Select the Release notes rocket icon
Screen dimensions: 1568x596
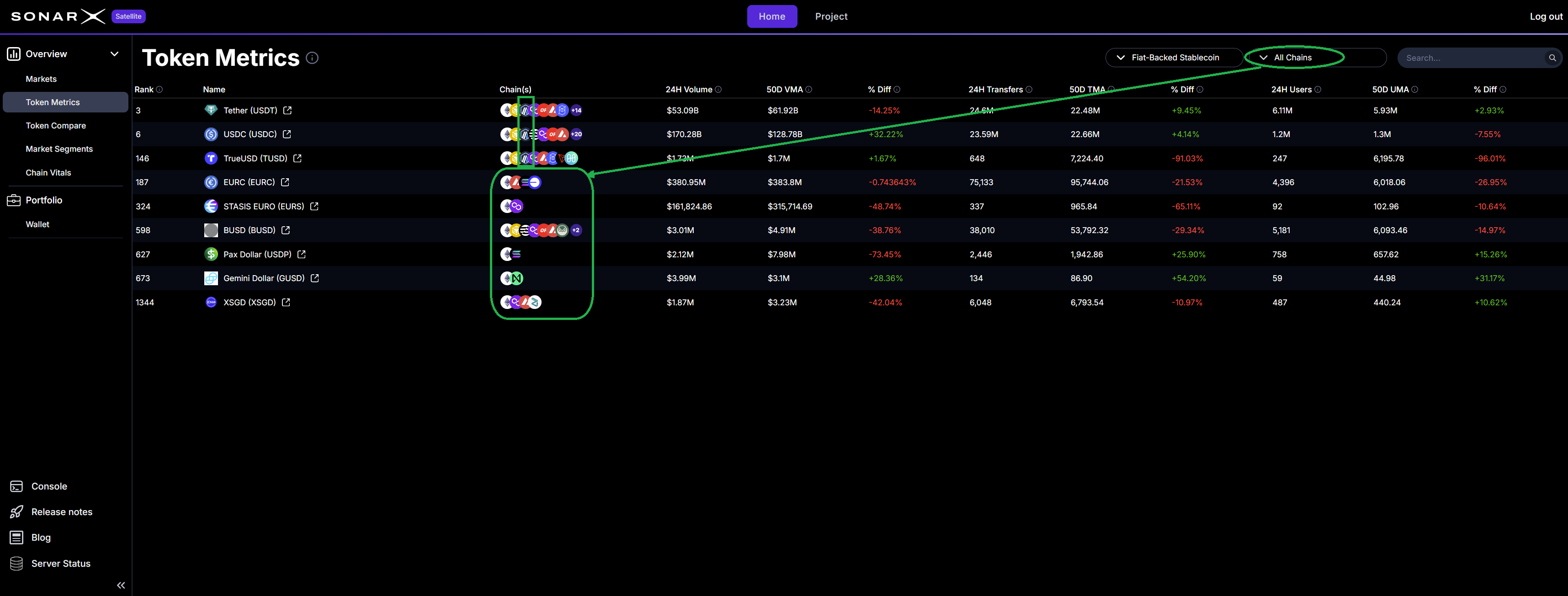click(16, 511)
